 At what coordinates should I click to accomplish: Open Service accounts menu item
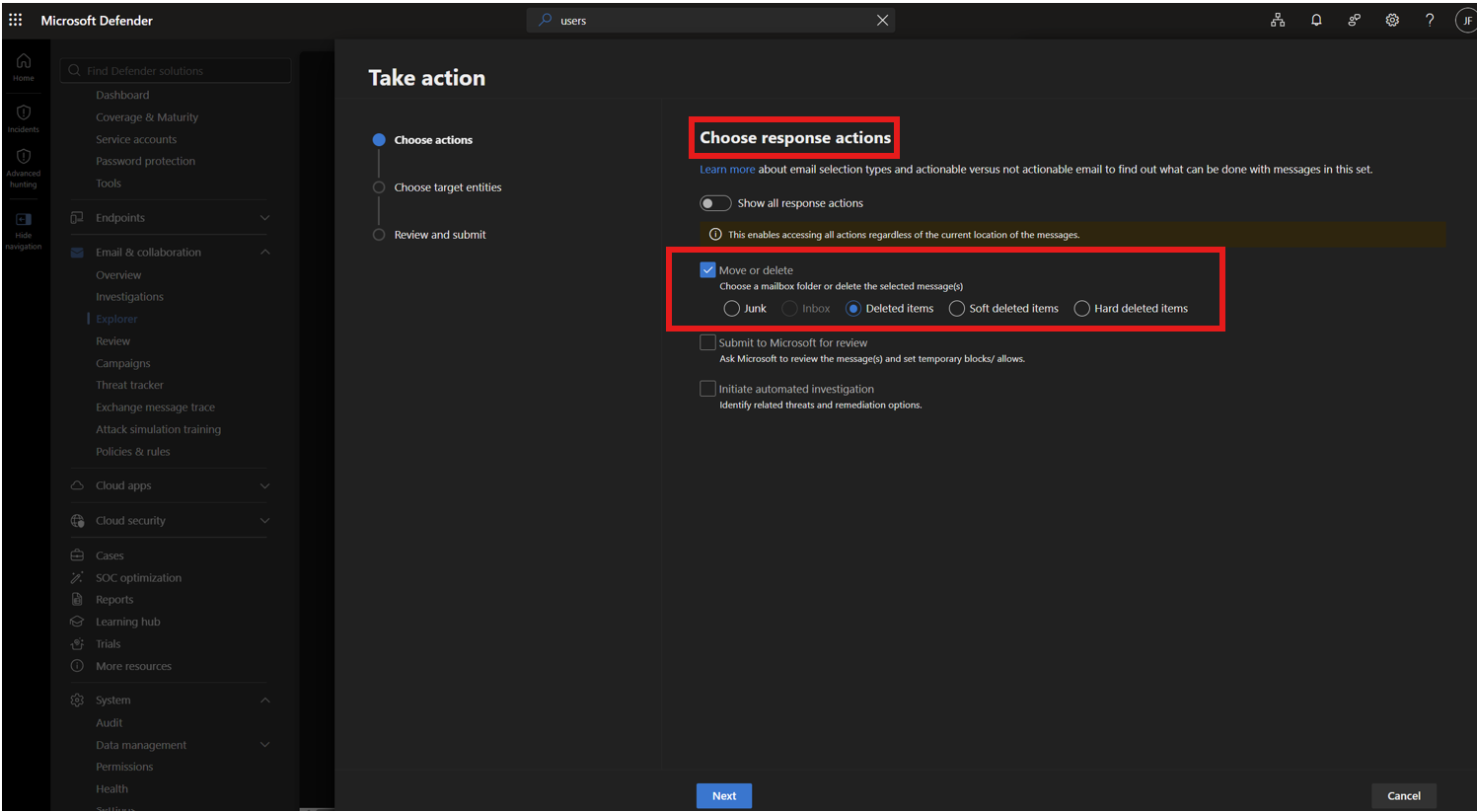(136, 139)
